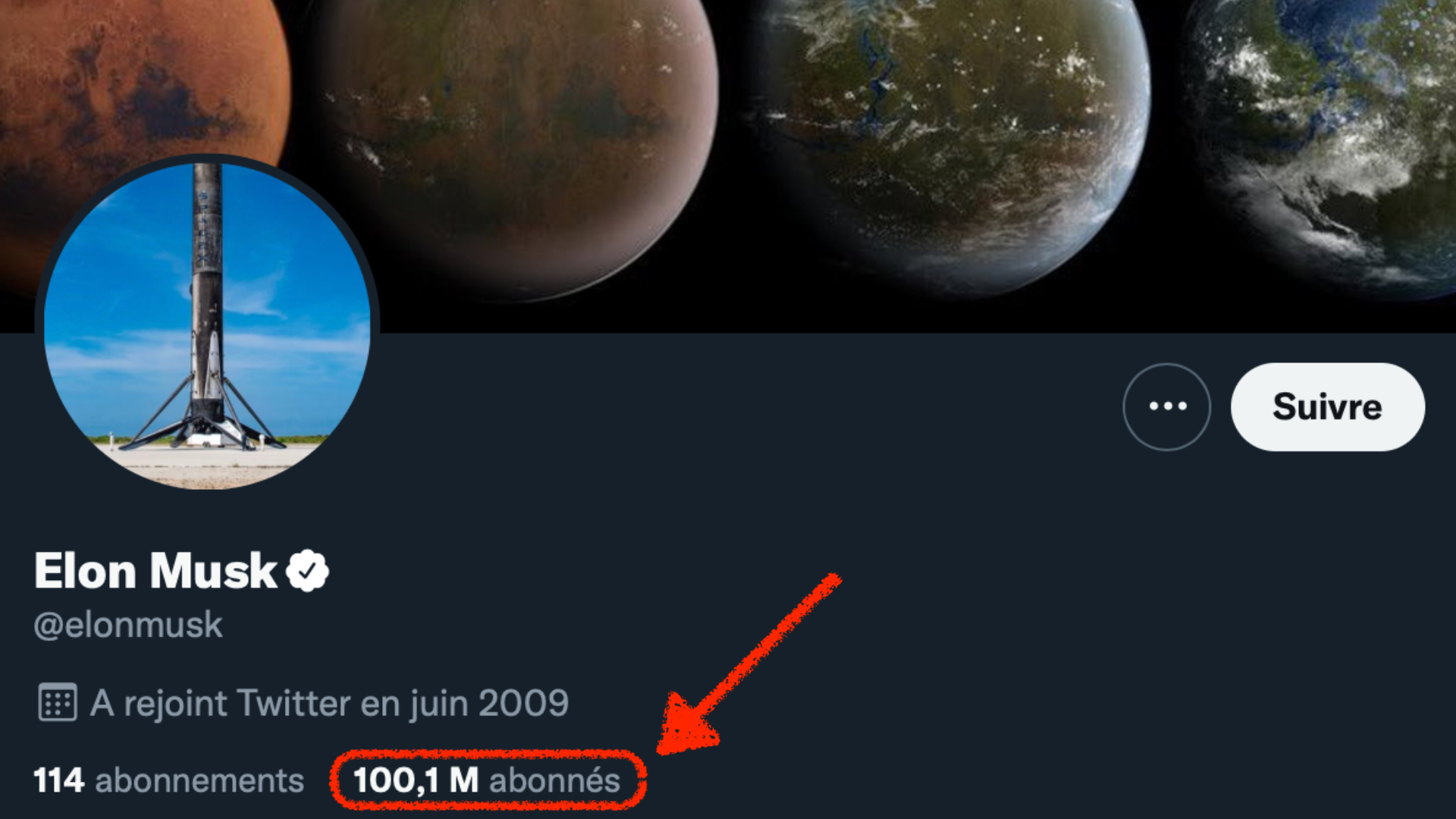Open the 114 abonnements list
The height and width of the screenshot is (819, 1456).
click(x=168, y=780)
